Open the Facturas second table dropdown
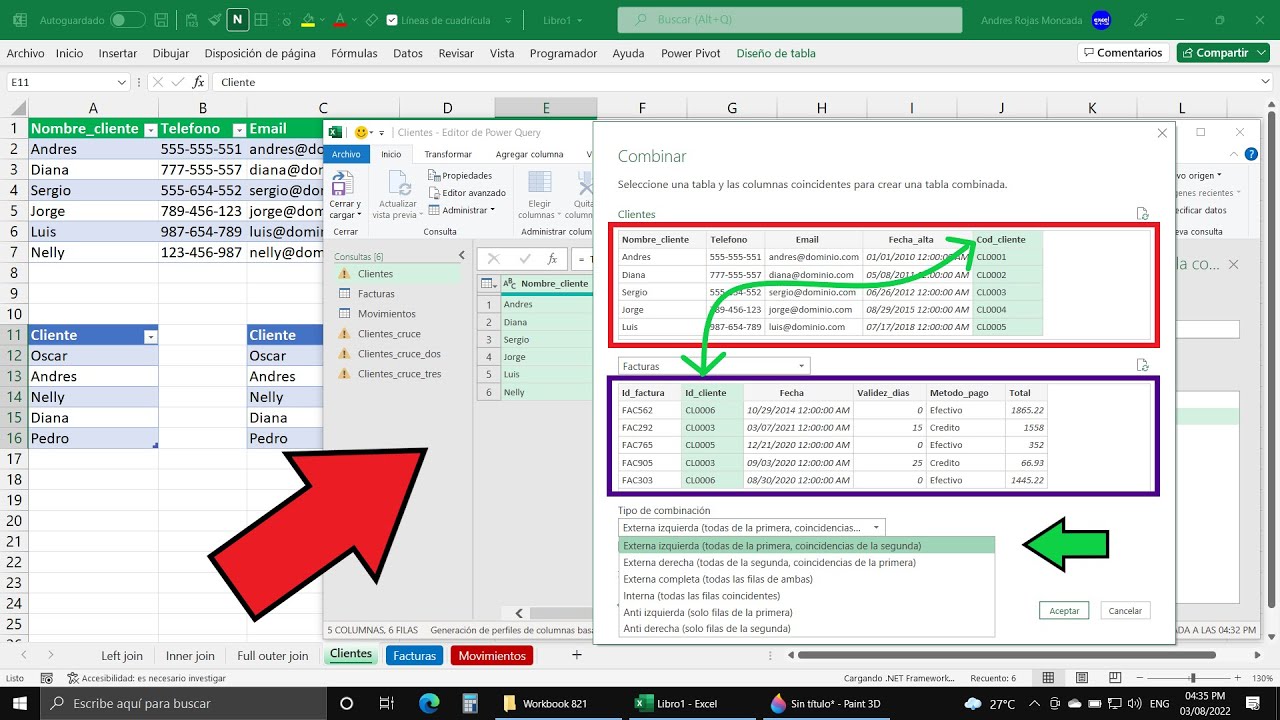The width and height of the screenshot is (1280, 720). point(714,366)
